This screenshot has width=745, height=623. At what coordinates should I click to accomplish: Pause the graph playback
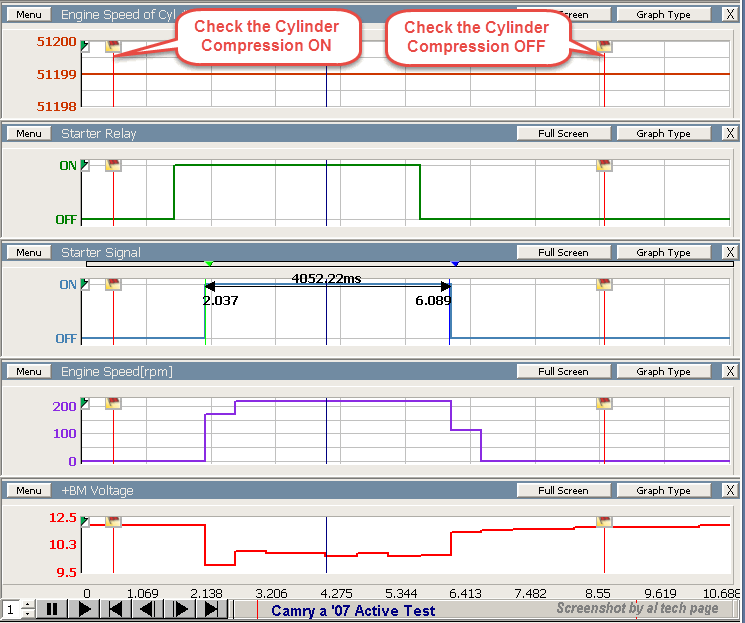tap(51, 609)
